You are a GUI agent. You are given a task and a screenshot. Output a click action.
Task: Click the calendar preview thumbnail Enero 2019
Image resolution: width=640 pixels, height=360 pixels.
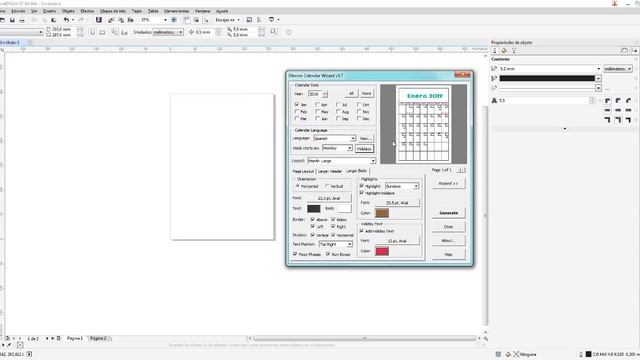[x=424, y=124]
